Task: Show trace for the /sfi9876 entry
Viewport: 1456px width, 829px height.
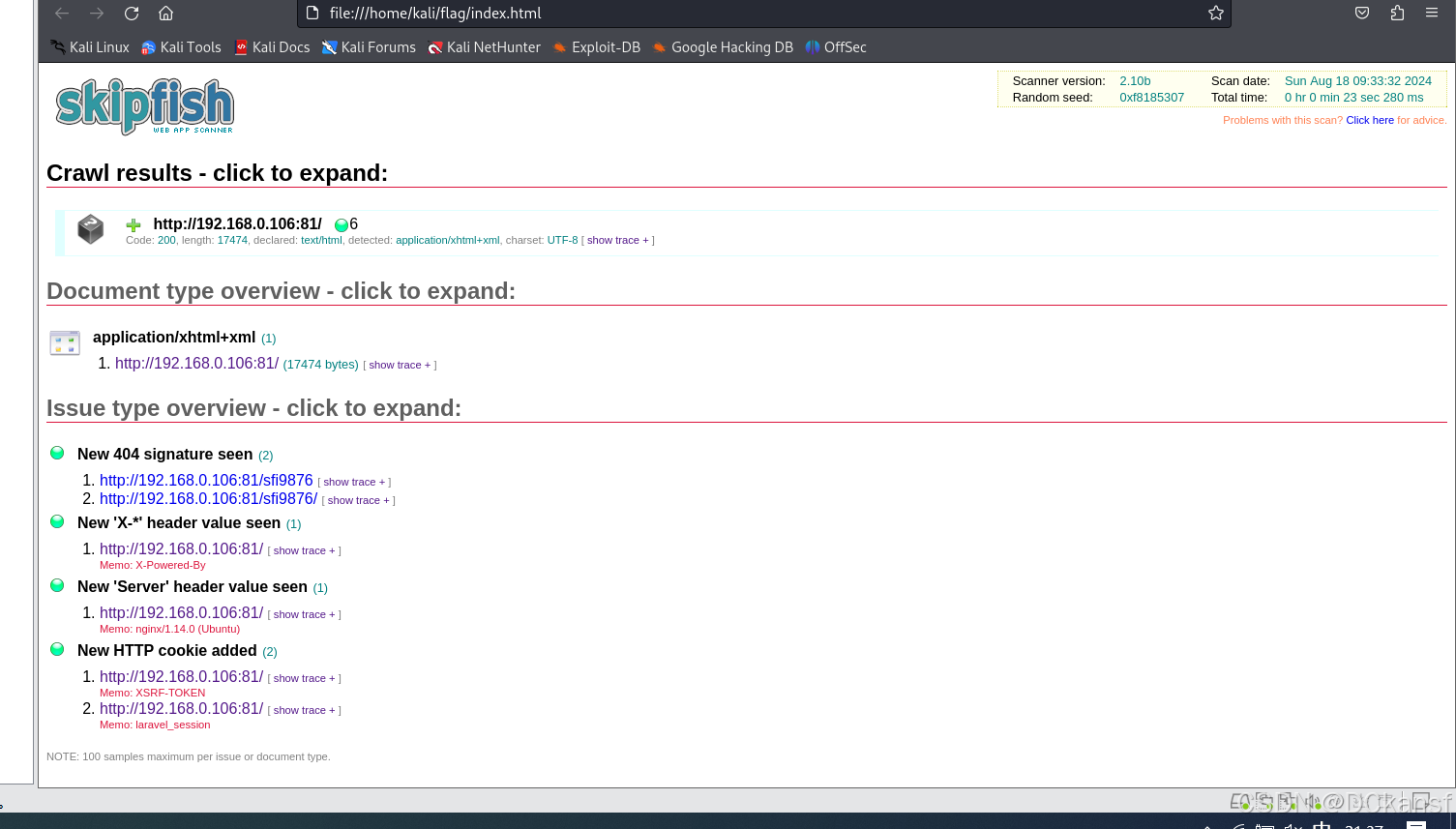Action: pyautogui.click(x=354, y=482)
